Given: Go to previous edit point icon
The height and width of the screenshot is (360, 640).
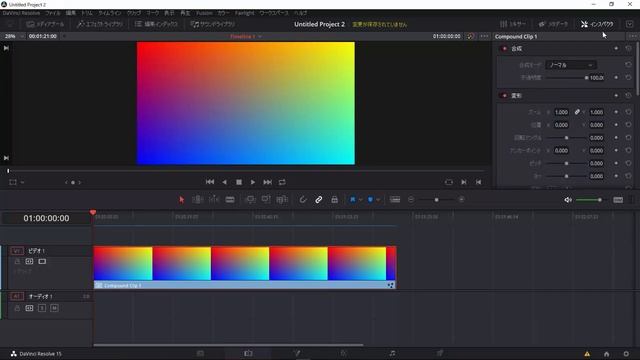Looking at the screenshot, I should [478, 182].
